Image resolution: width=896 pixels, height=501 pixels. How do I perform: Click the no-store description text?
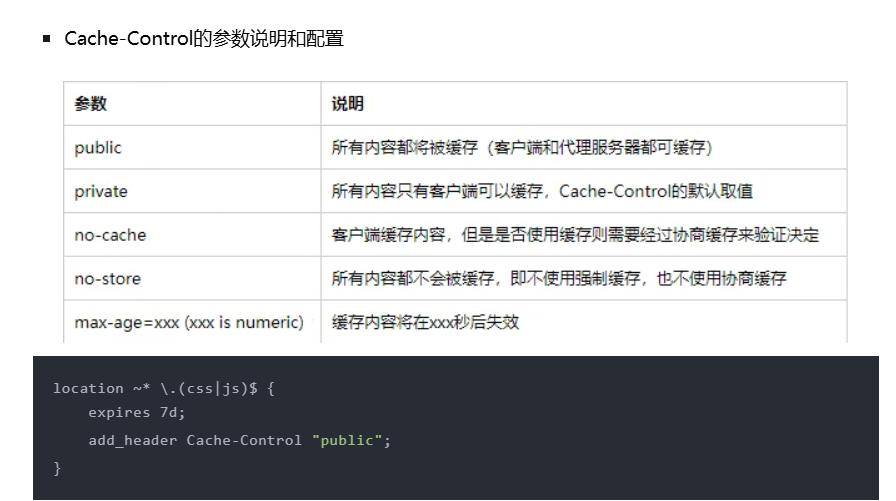pyautogui.click(x=559, y=279)
